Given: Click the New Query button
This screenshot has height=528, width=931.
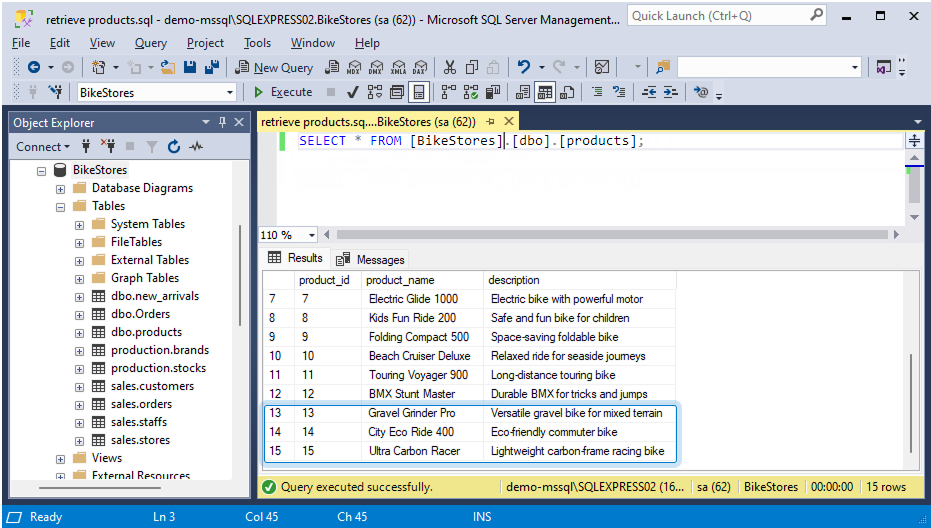Looking at the screenshot, I should pyautogui.click(x=274, y=68).
